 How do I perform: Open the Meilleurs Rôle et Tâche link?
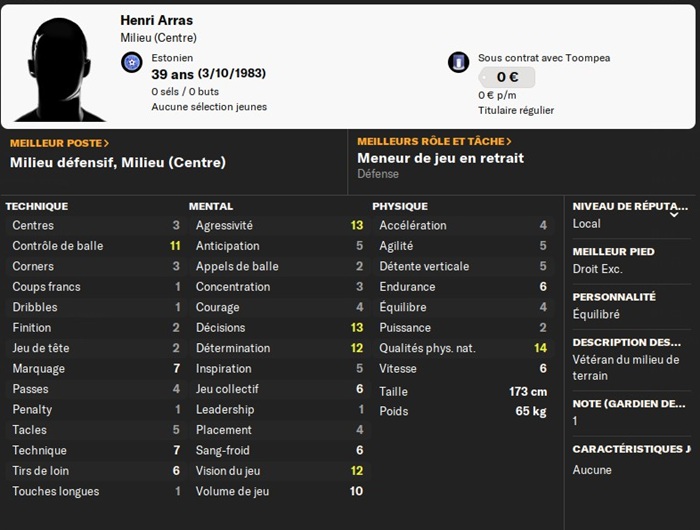point(434,142)
